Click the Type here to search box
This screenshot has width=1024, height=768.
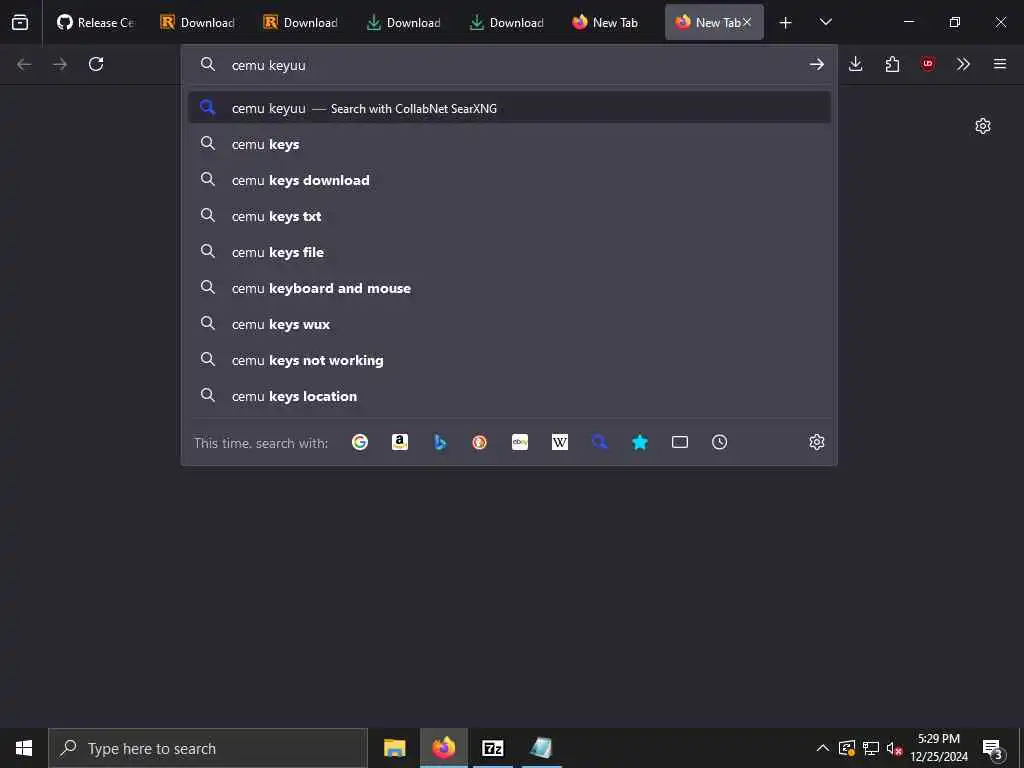(208, 748)
